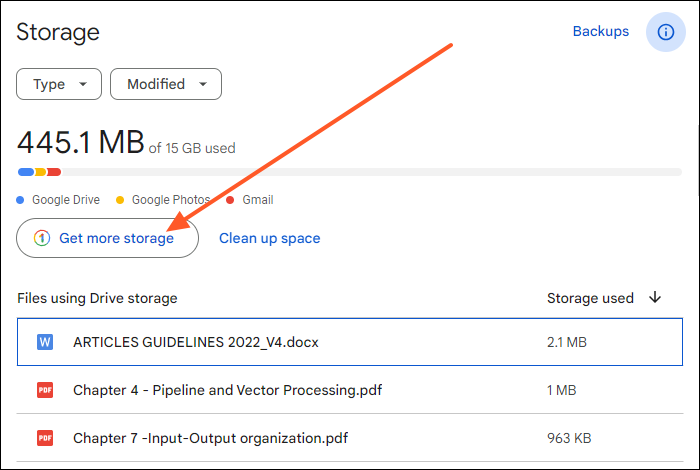The width and height of the screenshot is (700, 470).
Task: Select Chapter 7 Input-Output organization file
Action: tap(211, 438)
